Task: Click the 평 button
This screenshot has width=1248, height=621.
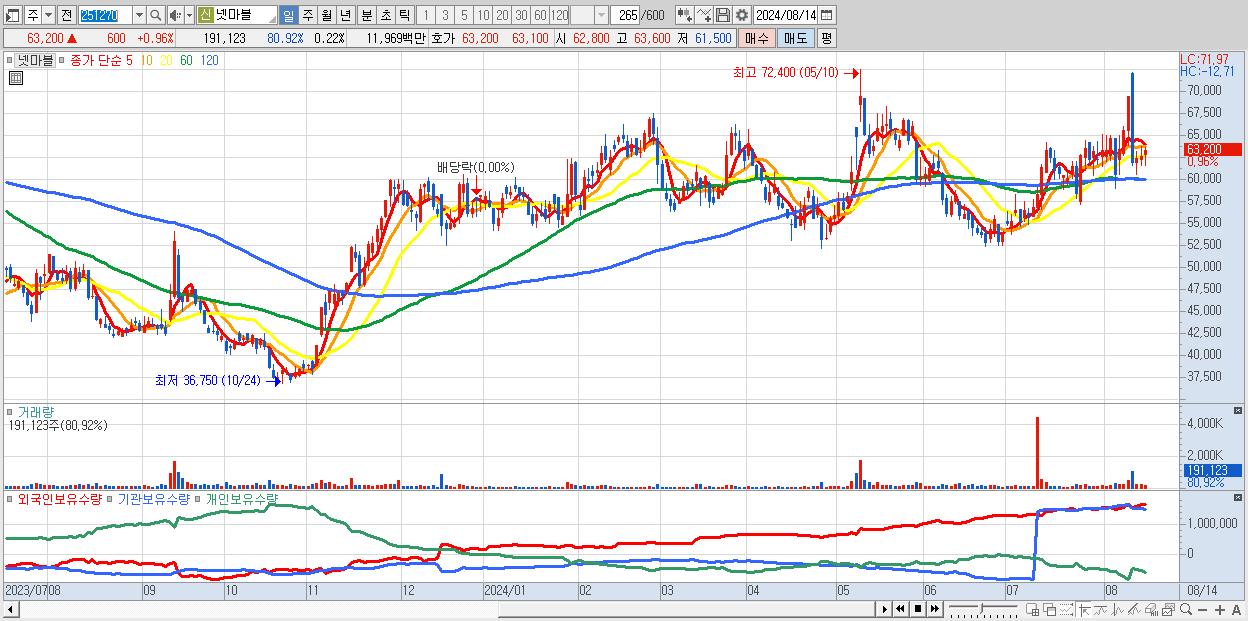Action: (826, 38)
